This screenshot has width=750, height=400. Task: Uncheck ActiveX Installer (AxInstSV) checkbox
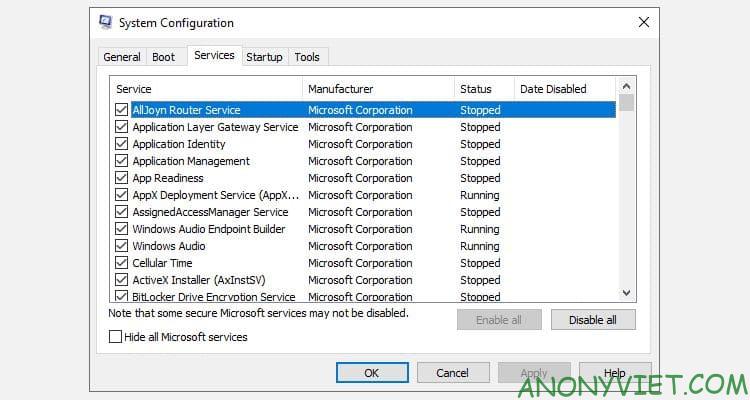[121, 280]
